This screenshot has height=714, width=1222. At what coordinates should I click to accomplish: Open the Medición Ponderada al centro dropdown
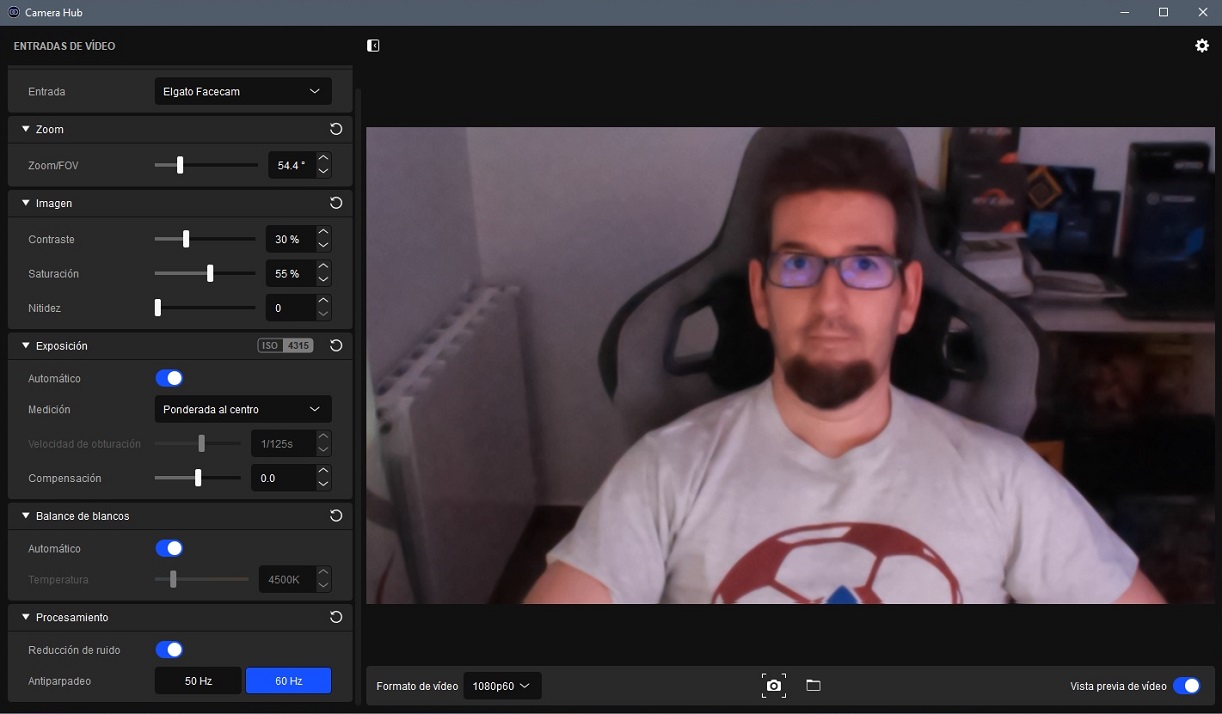point(242,409)
